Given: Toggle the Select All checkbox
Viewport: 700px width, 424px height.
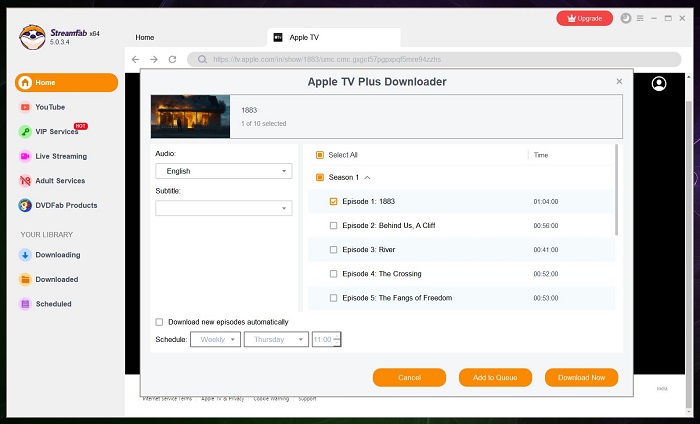Looking at the screenshot, I should pyautogui.click(x=320, y=155).
